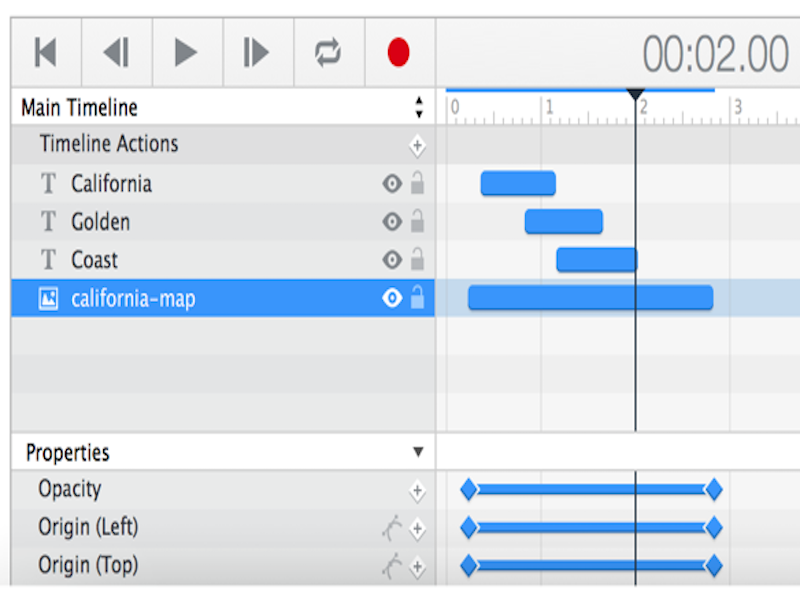The image size is (800, 600).
Task: Collapse the Properties section
Action: click(x=418, y=452)
